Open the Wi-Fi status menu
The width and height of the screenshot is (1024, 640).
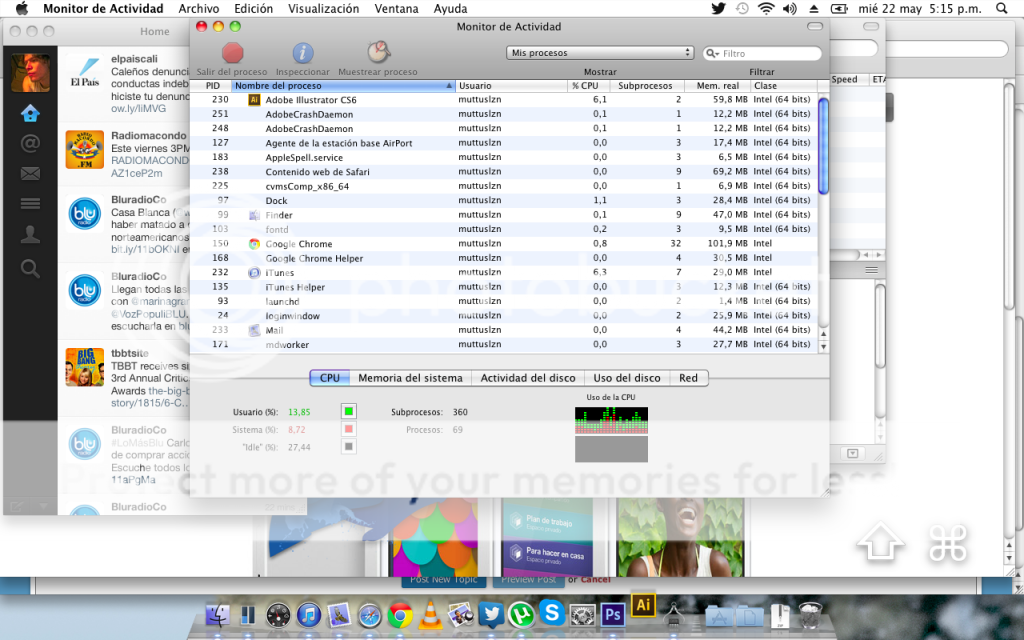tap(766, 8)
